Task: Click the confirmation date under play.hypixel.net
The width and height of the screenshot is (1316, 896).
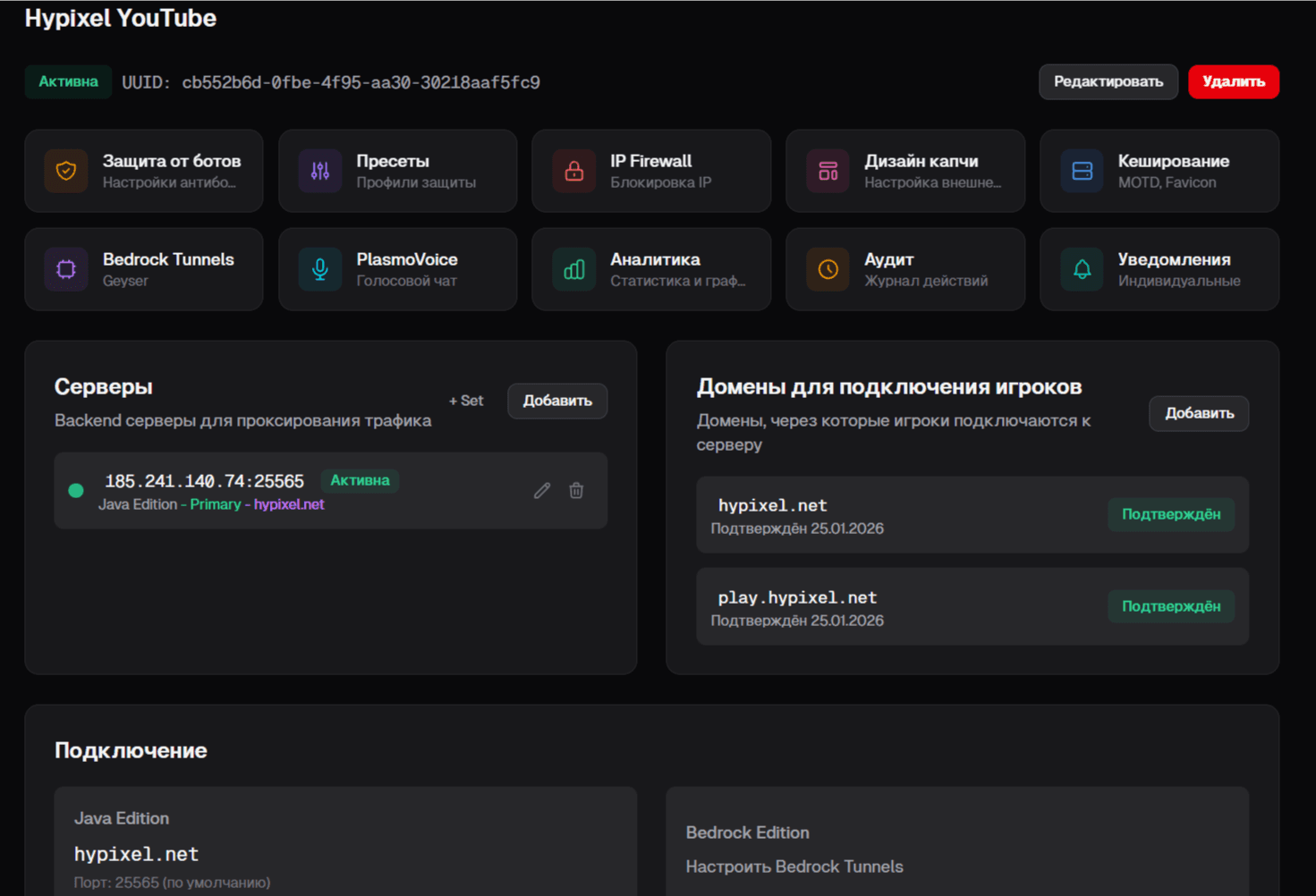Action: coord(797,621)
